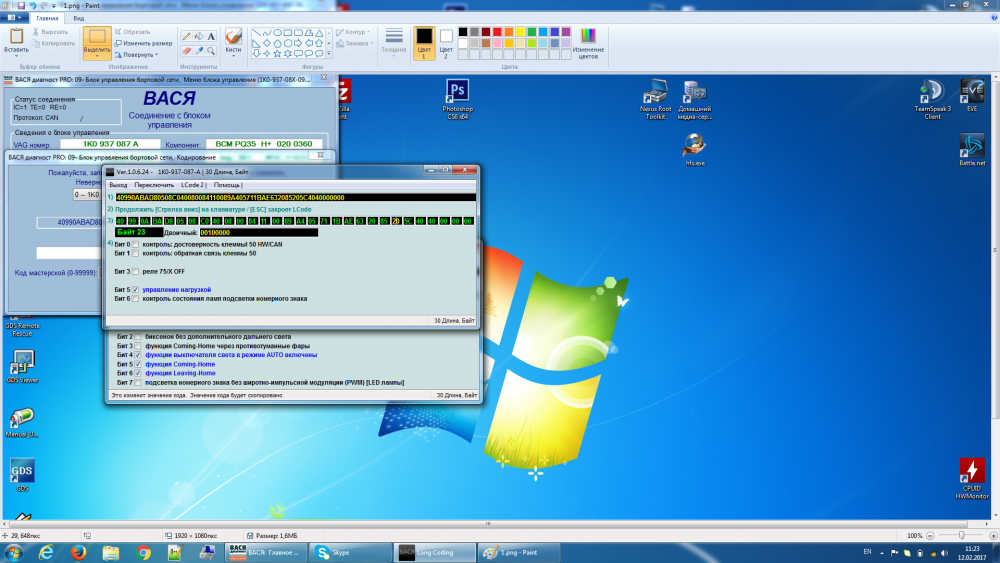Choose the five-point star shape

click(277, 54)
